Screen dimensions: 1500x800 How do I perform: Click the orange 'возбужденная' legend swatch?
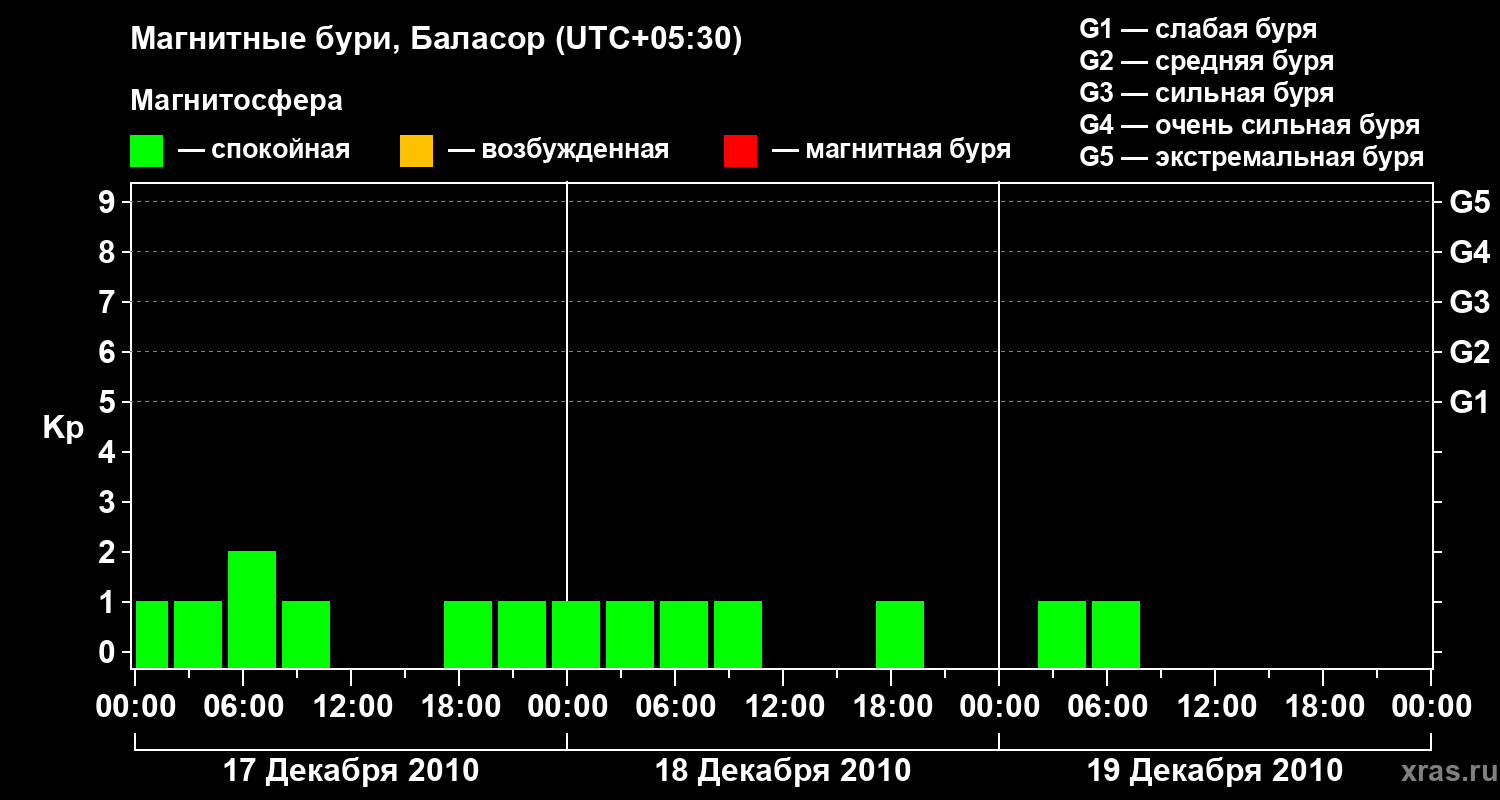pos(416,151)
